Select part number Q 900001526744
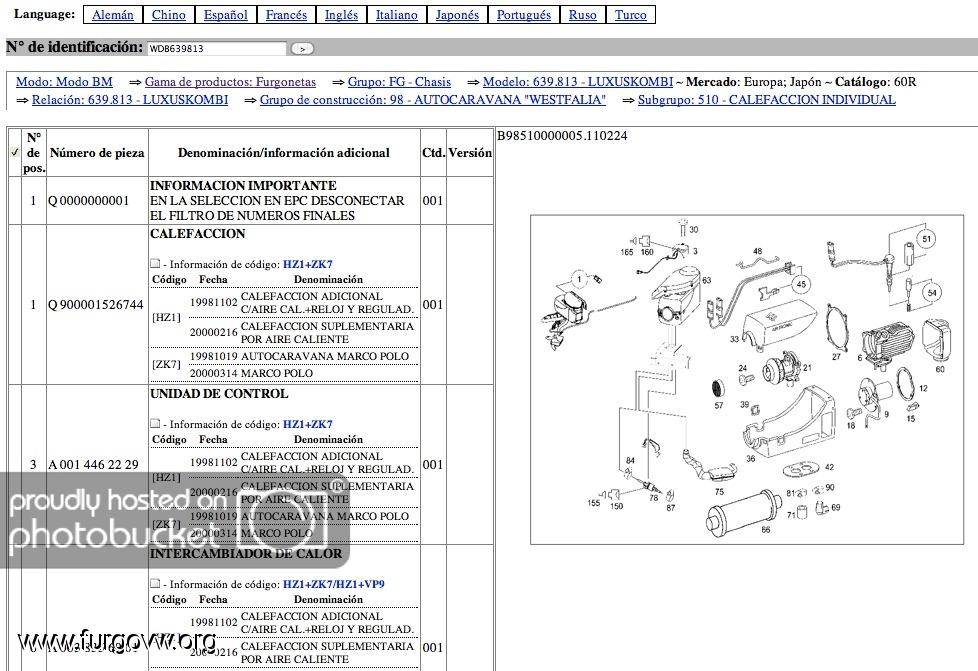 pyautogui.click(x=96, y=304)
